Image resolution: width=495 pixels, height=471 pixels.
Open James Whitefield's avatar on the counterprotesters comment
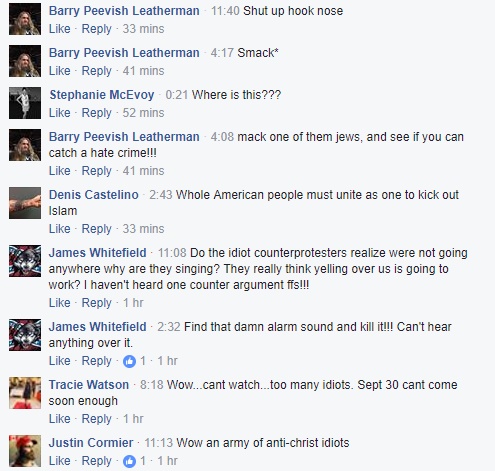tap(25, 261)
